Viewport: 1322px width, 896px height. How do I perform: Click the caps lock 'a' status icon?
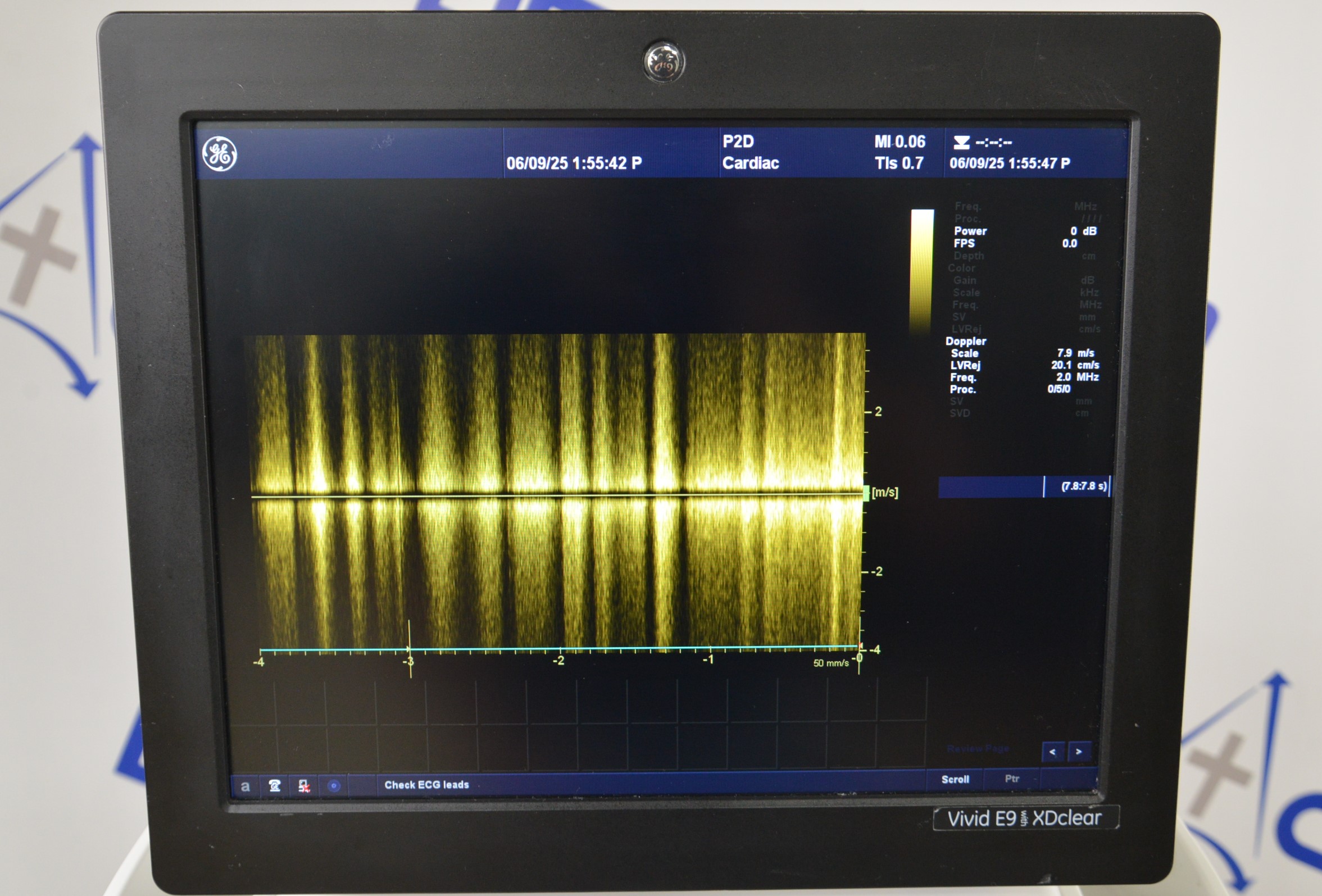[245, 786]
